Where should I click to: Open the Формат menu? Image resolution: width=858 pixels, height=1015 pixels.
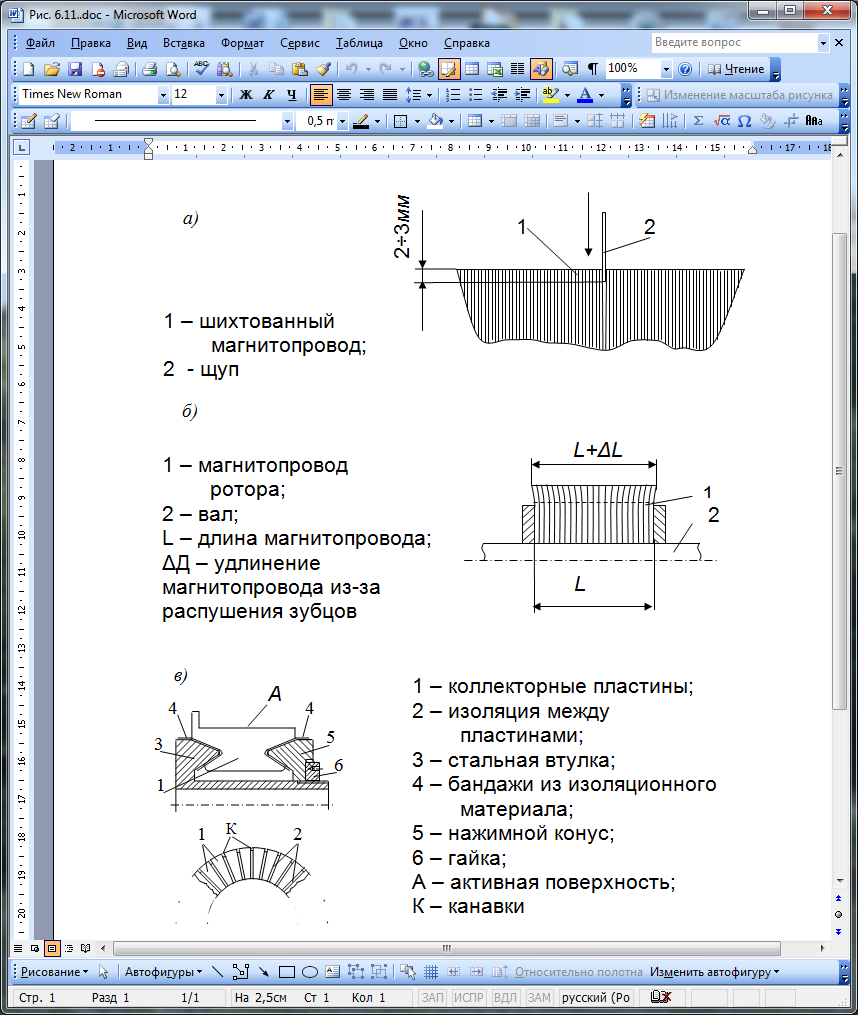pos(242,43)
